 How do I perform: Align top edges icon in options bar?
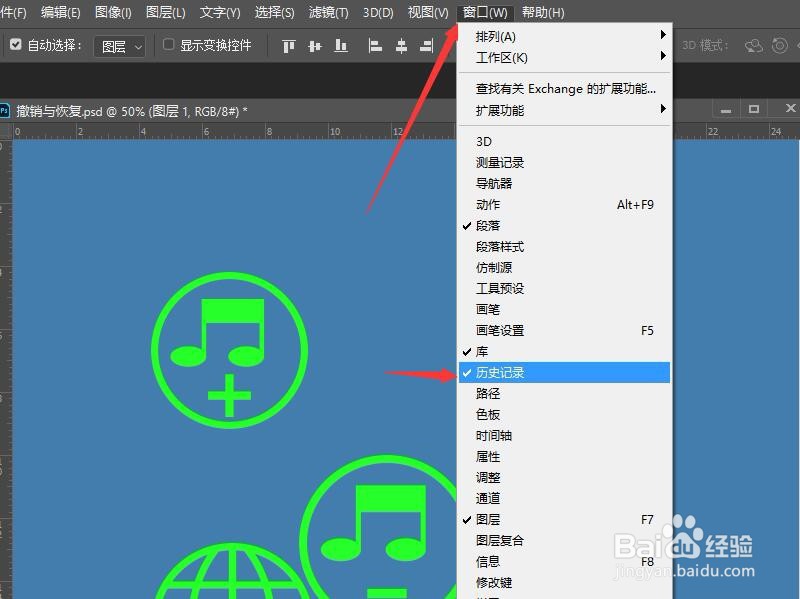click(289, 46)
